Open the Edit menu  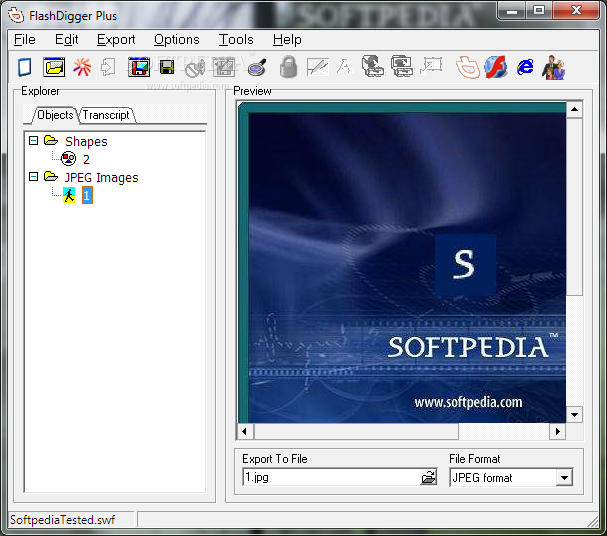pyautogui.click(x=67, y=39)
